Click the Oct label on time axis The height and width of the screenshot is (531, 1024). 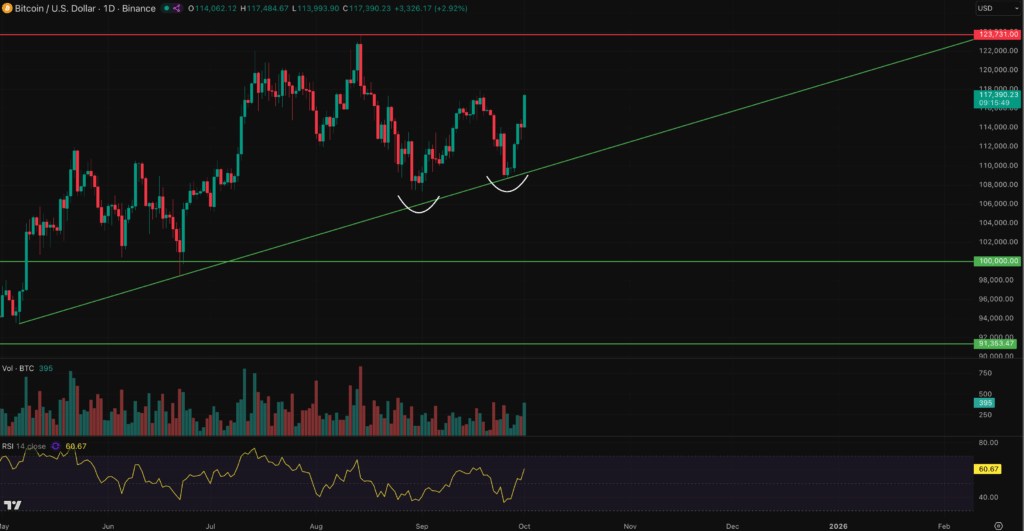tap(524, 526)
